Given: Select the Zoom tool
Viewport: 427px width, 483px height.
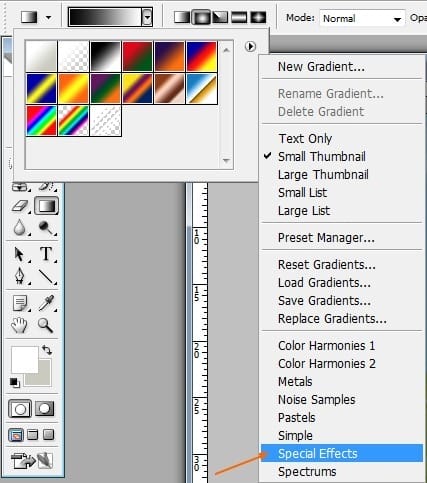Looking at the screenshot, I should pos(46,325).
